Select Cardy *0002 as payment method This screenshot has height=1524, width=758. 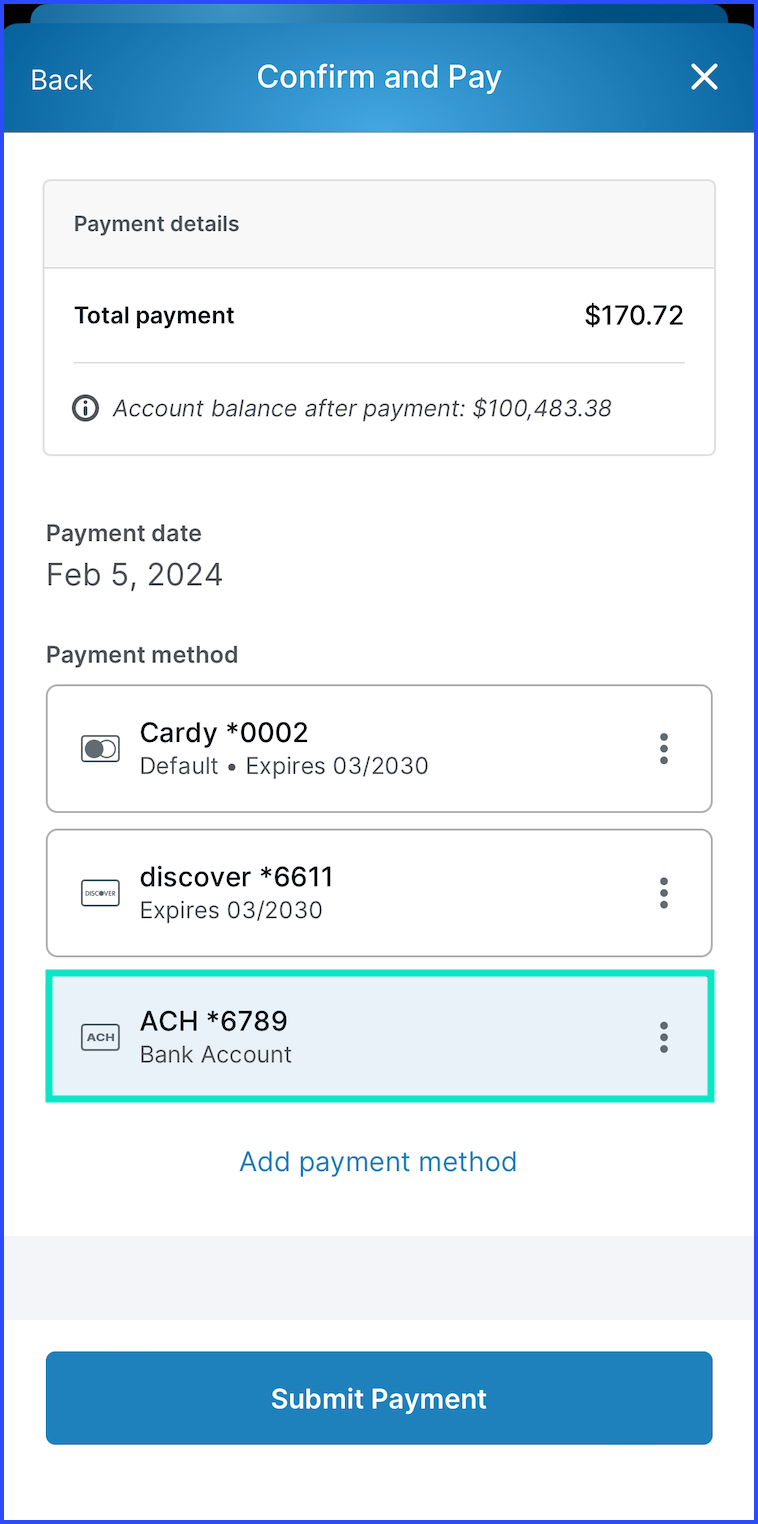point(379,749)
